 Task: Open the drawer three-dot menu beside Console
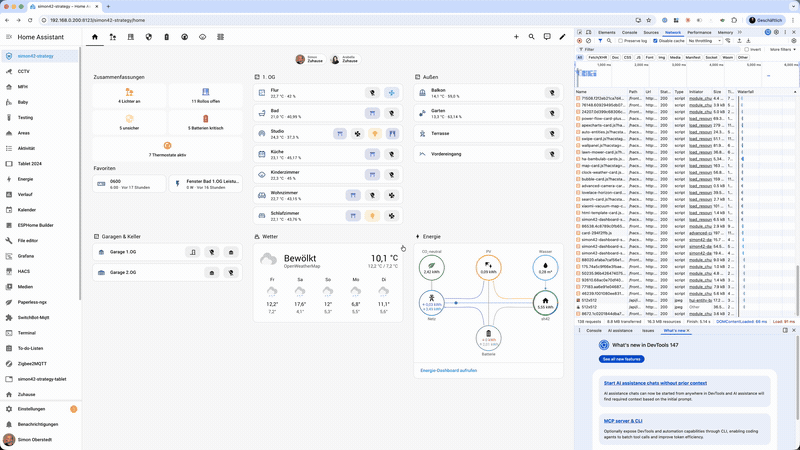pyautogui.click(x=579, y=331)
